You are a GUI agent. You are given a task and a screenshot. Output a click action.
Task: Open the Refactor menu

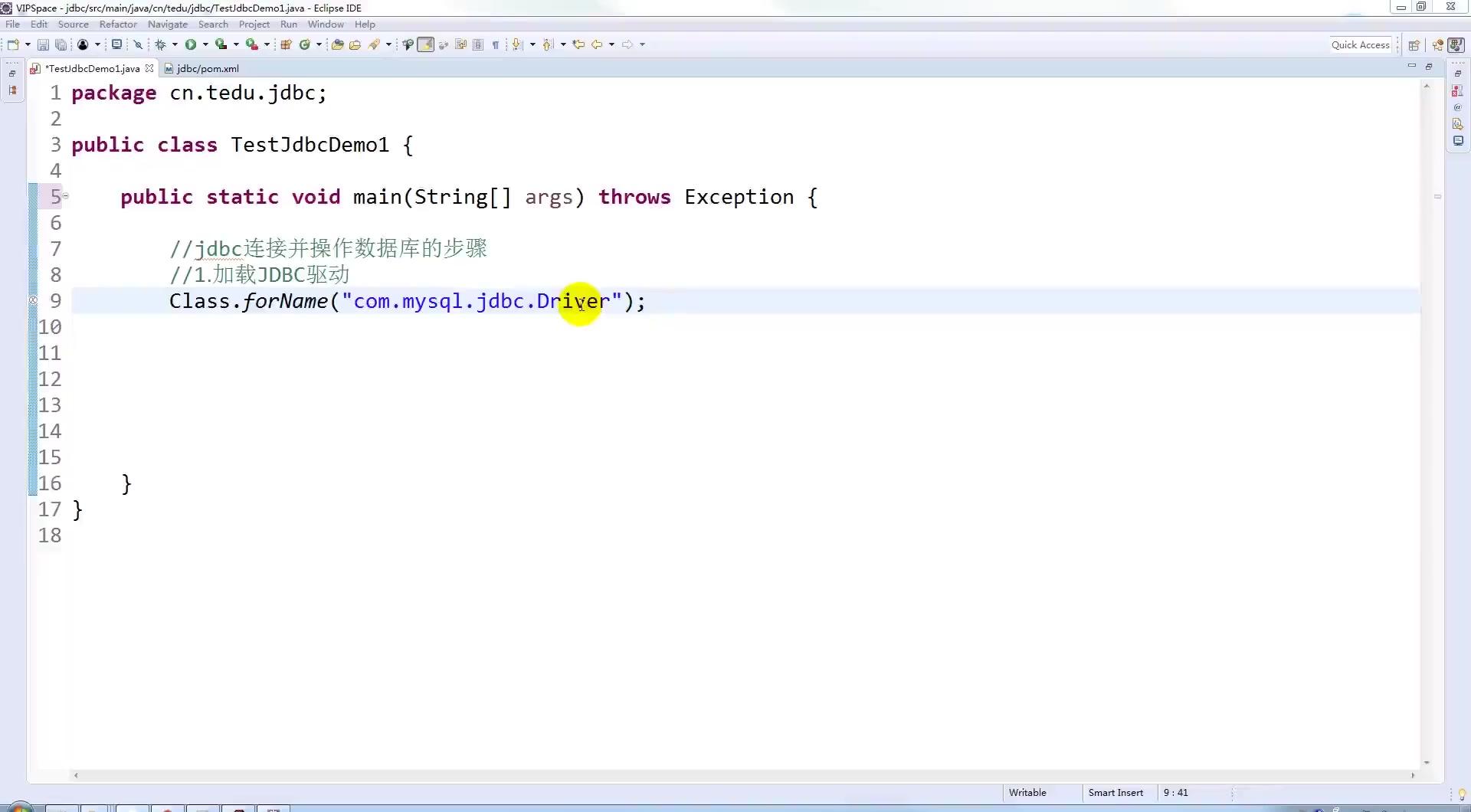tap(118, 25)
